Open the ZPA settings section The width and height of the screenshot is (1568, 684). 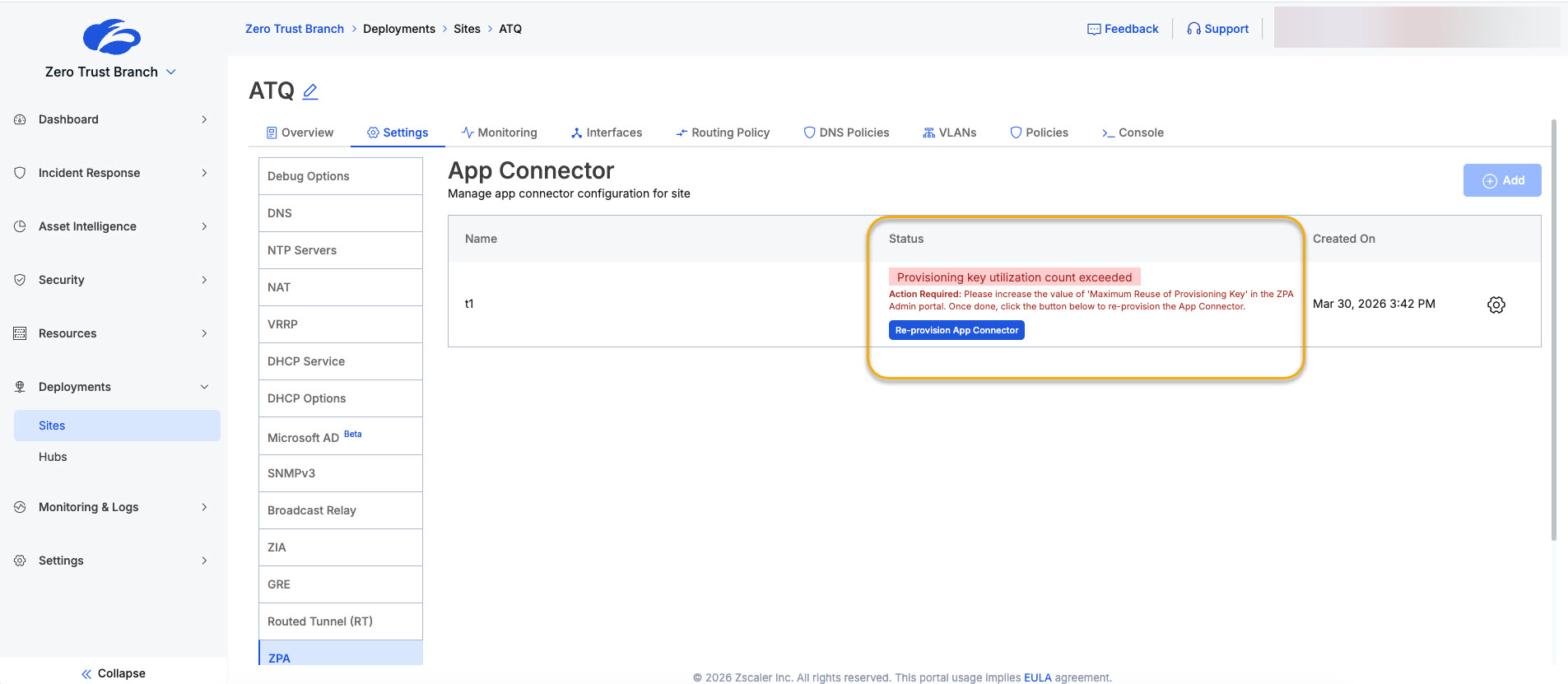click(x=341, y=654)
